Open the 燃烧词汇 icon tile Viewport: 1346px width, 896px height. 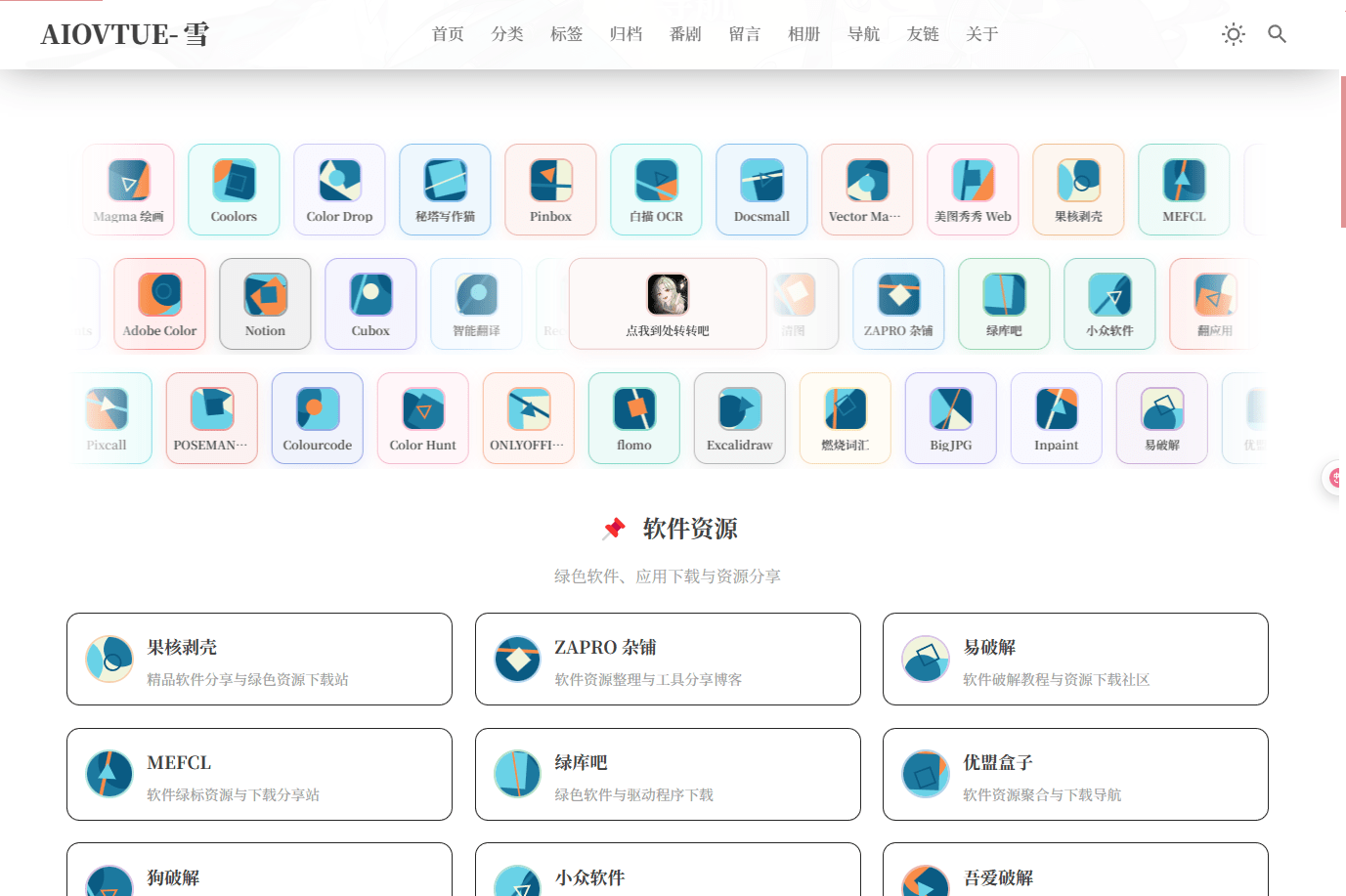pyautogui.click(x=846, y=418)
